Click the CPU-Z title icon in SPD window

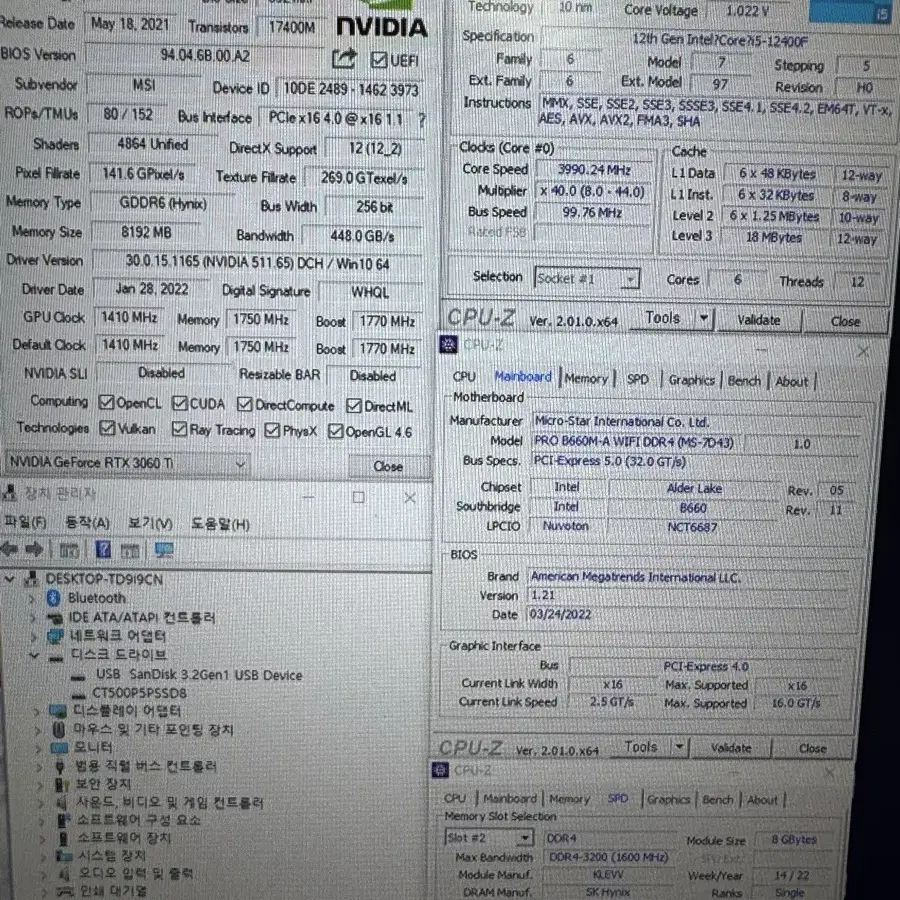440,770
